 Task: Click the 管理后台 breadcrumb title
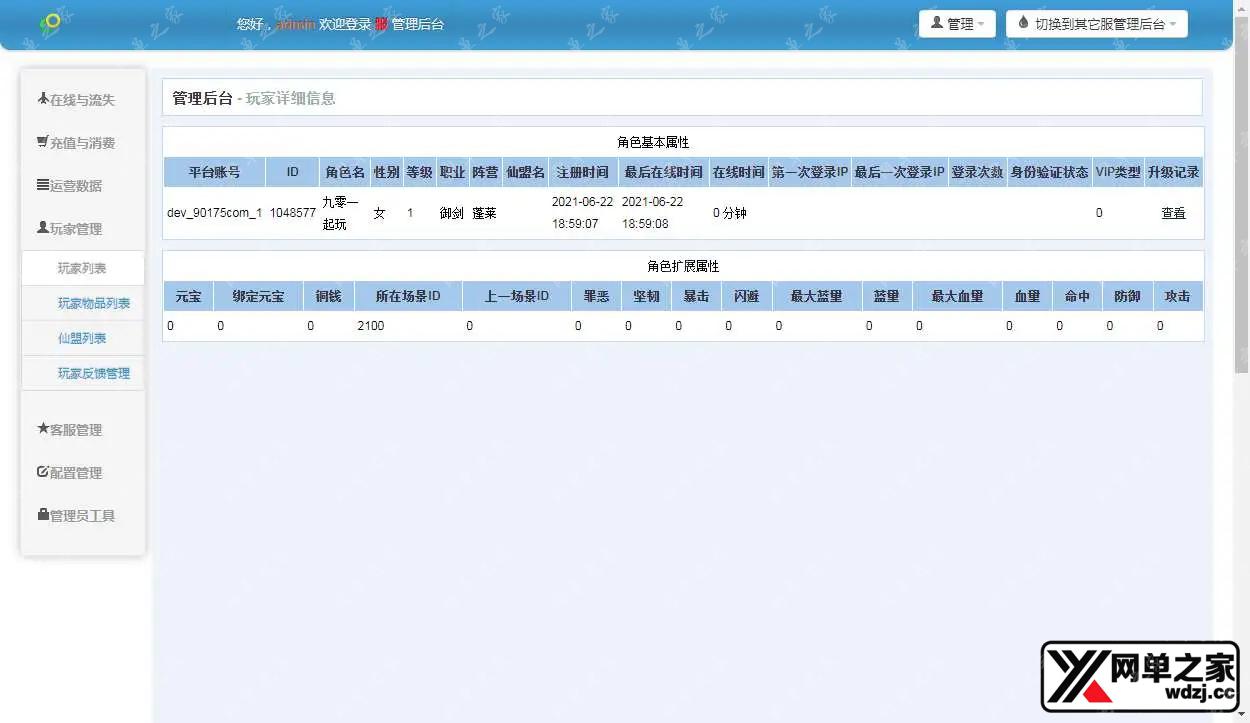pos(202,98)
